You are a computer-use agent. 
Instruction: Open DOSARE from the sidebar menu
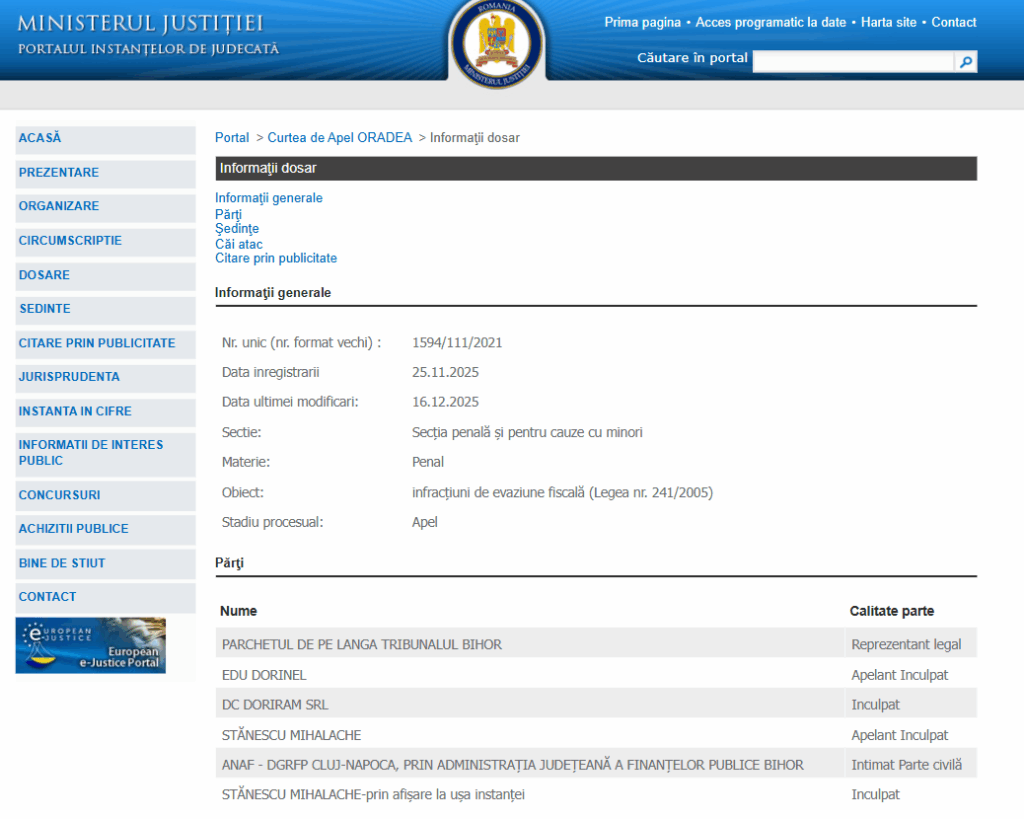tap(44, 275)
